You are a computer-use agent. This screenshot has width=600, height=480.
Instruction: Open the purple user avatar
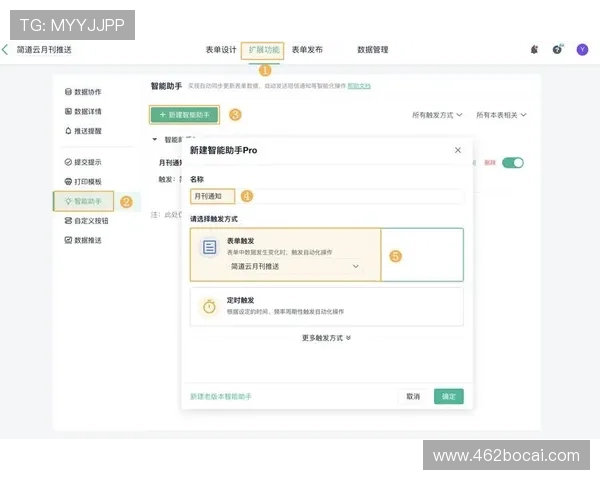[582, 49]
